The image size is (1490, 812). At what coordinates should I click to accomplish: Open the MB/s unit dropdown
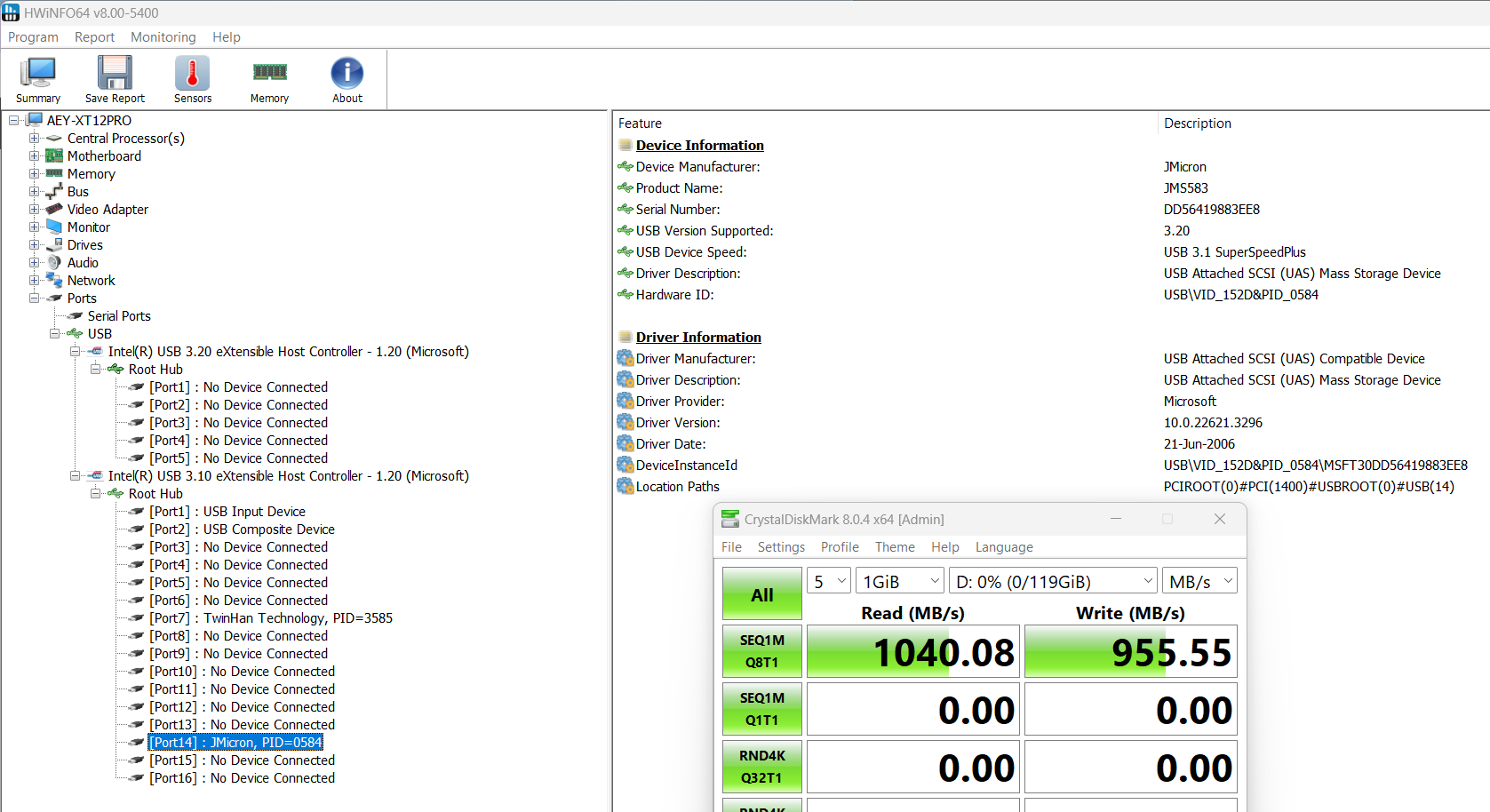point(1199,582)
